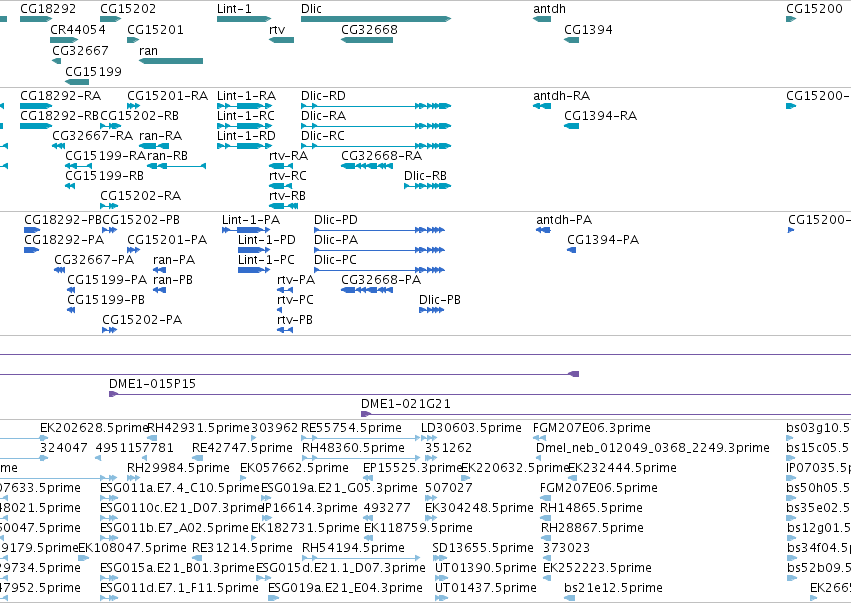
Task: Open protein feature Dlic-PB
Action: [x=431, y=310]
